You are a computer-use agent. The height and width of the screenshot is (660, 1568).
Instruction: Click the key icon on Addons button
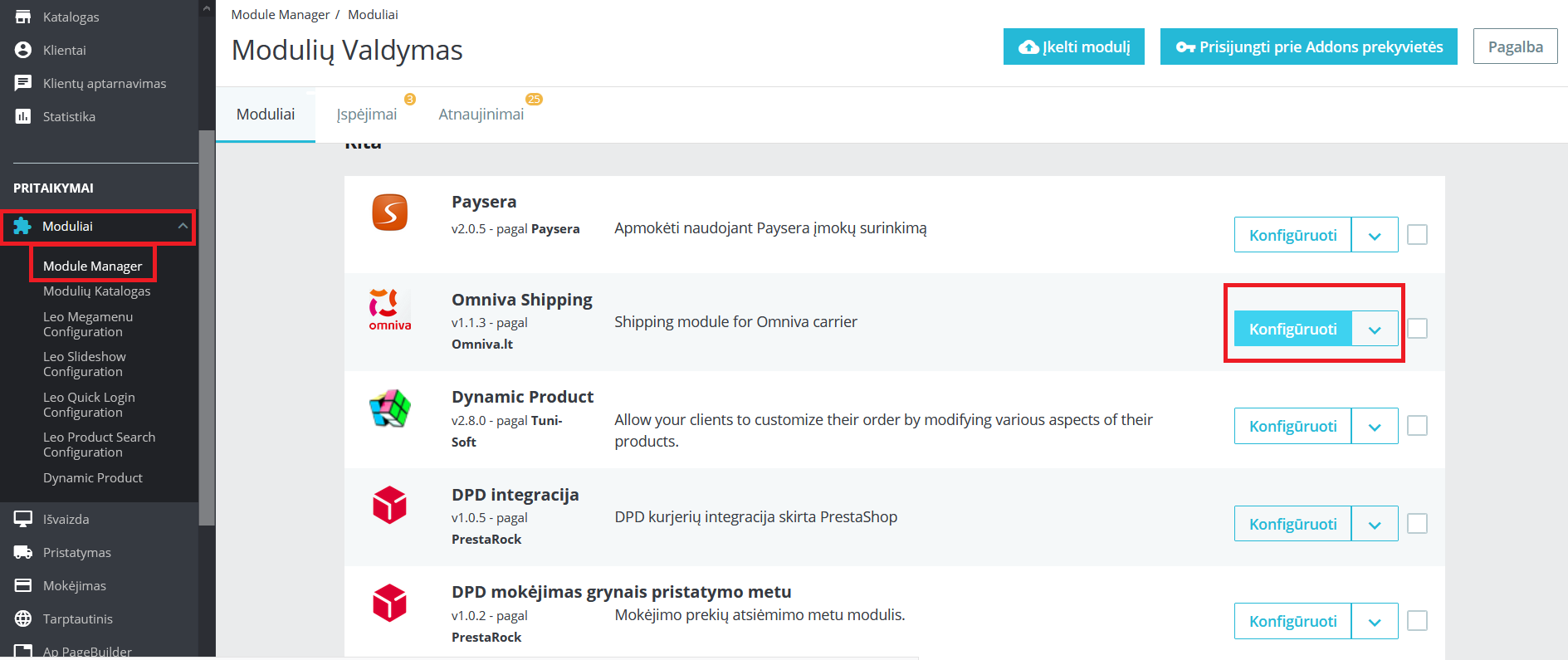click(1185, 47)
